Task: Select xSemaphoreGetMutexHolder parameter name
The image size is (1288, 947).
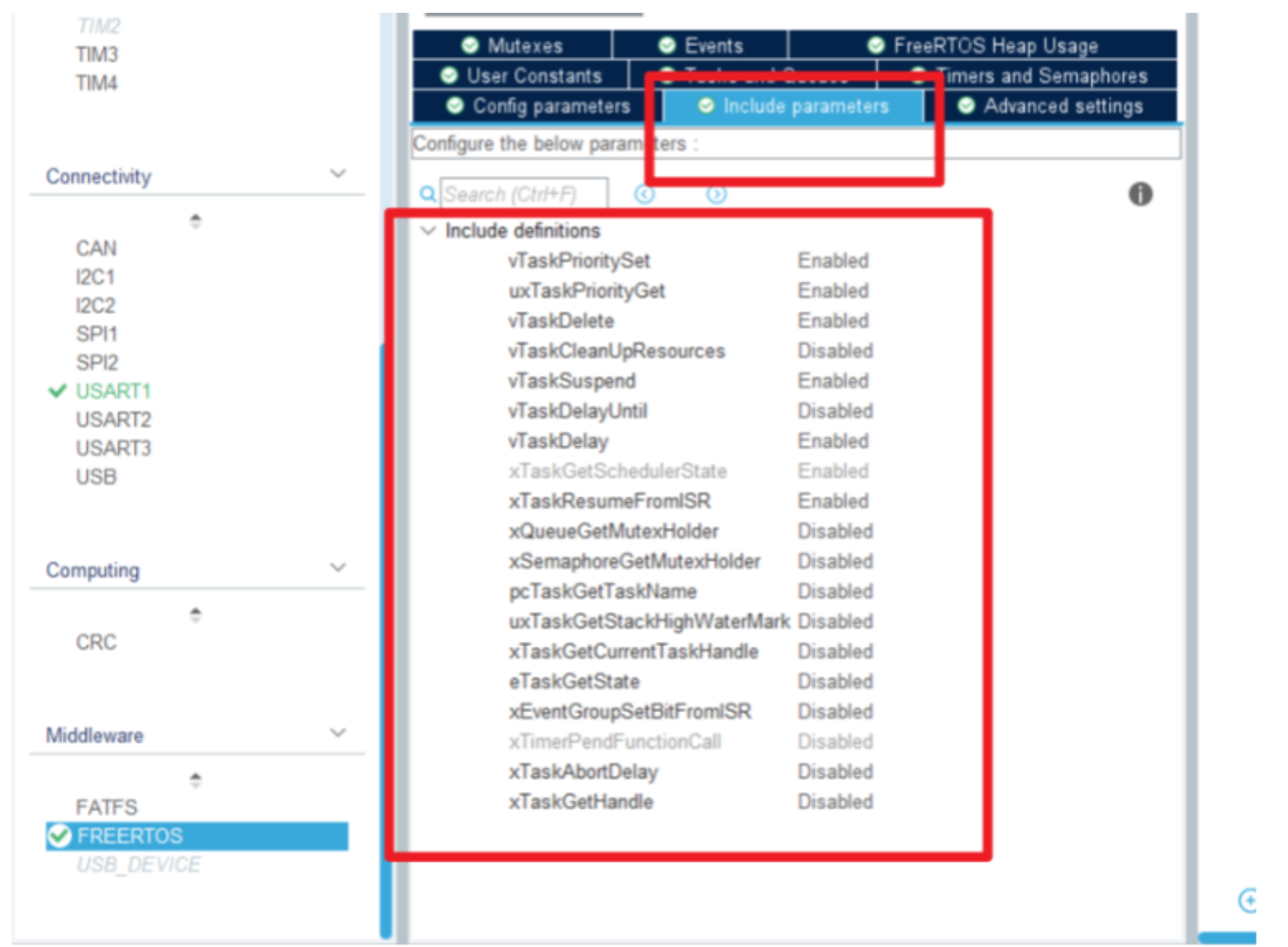Action: 634,561
